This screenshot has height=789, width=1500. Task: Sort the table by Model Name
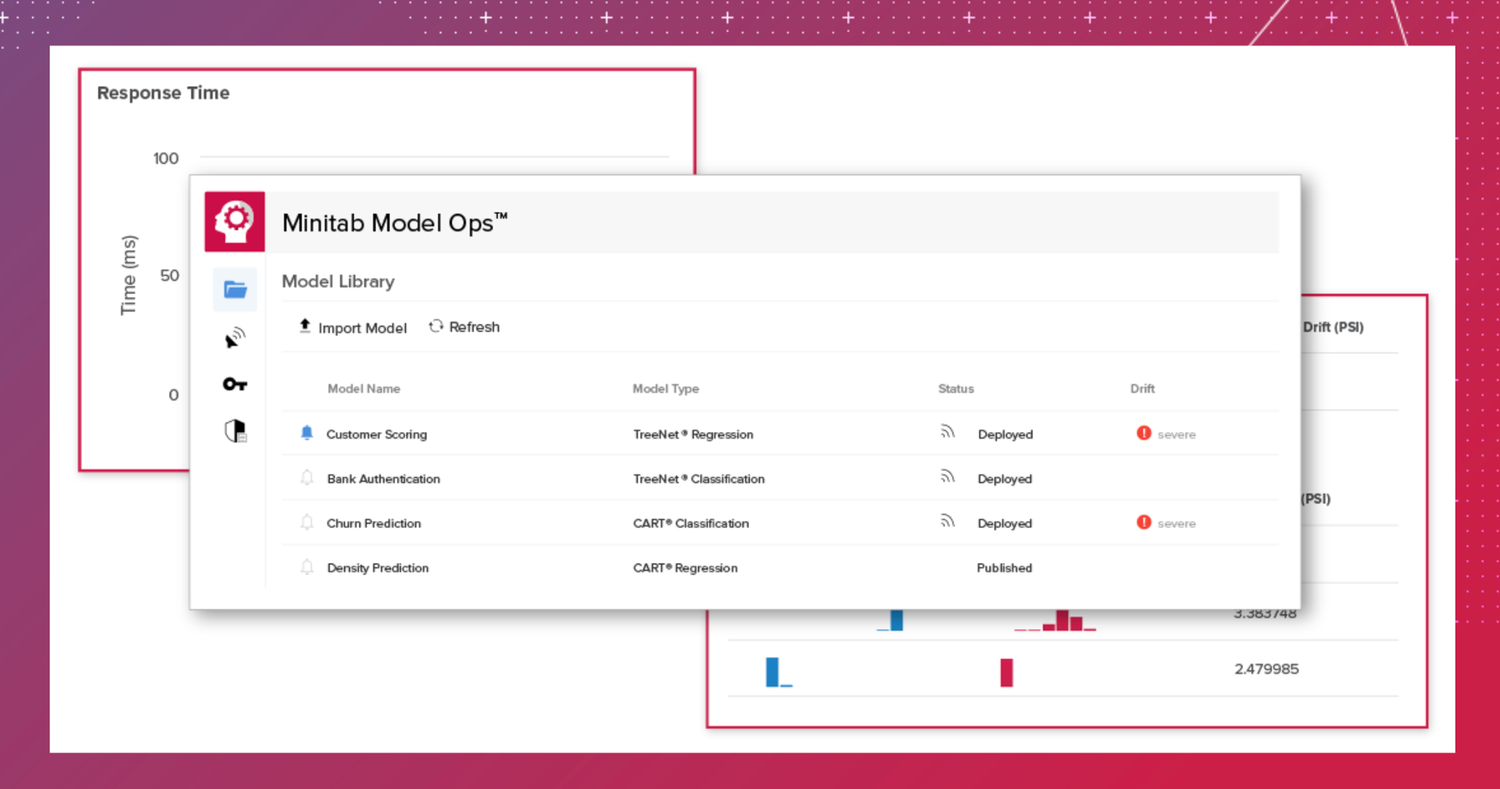pyautogui.click(x=364, y=388)
